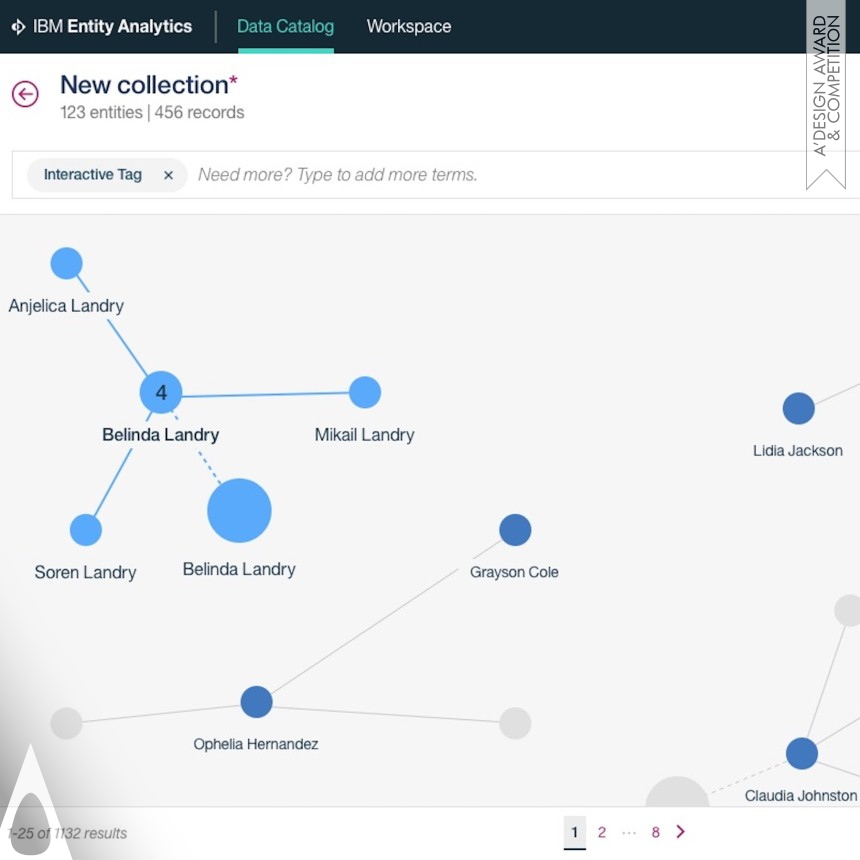
Task: Click the Interactive Tag chip label
Action: pos(93,175)
